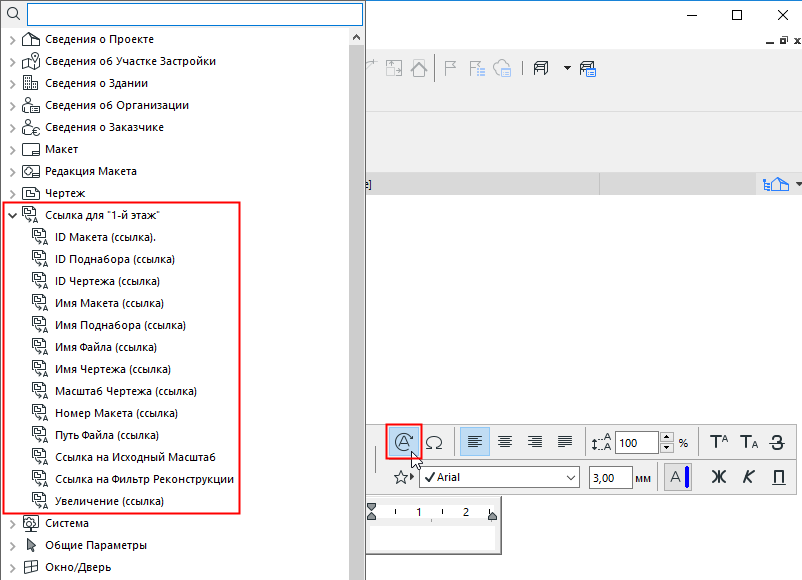Viewport: 802px width, 580px height.
Task: Expand Сведения о Проекте
Action: coord(13,39)
